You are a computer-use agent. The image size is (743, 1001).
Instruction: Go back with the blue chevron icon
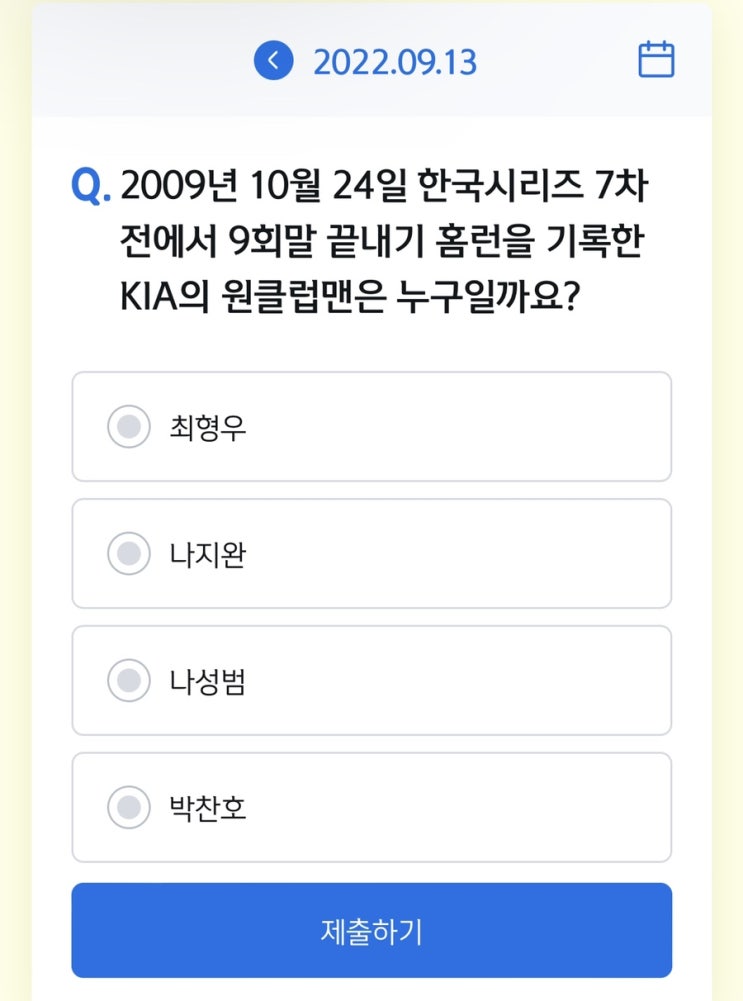point(273,61)
